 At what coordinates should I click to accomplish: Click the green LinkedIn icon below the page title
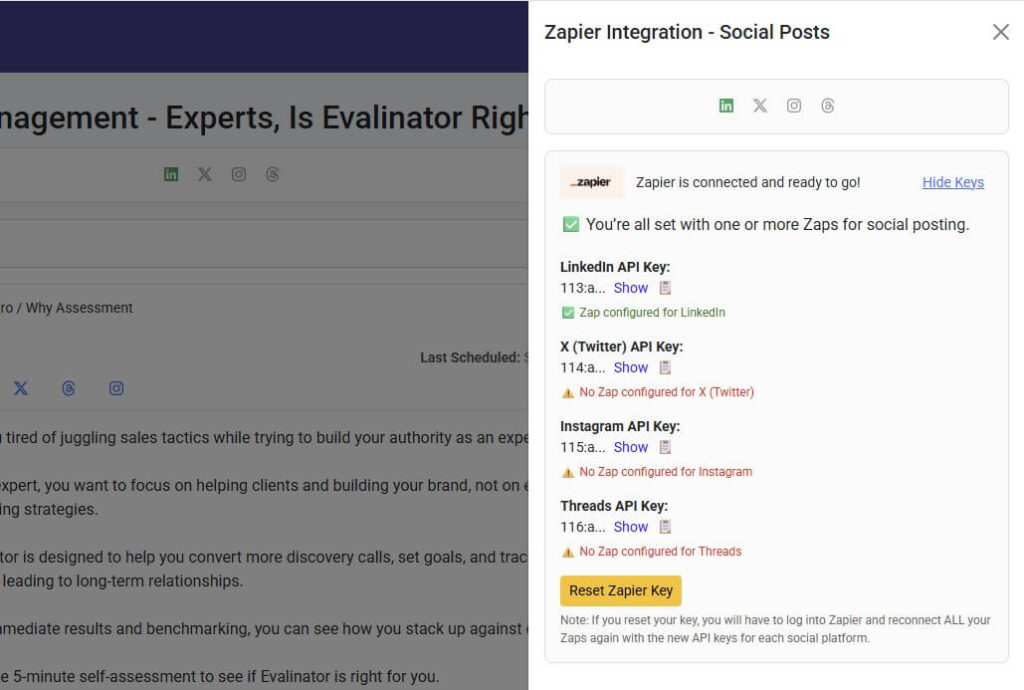click(x=171, y=174)
